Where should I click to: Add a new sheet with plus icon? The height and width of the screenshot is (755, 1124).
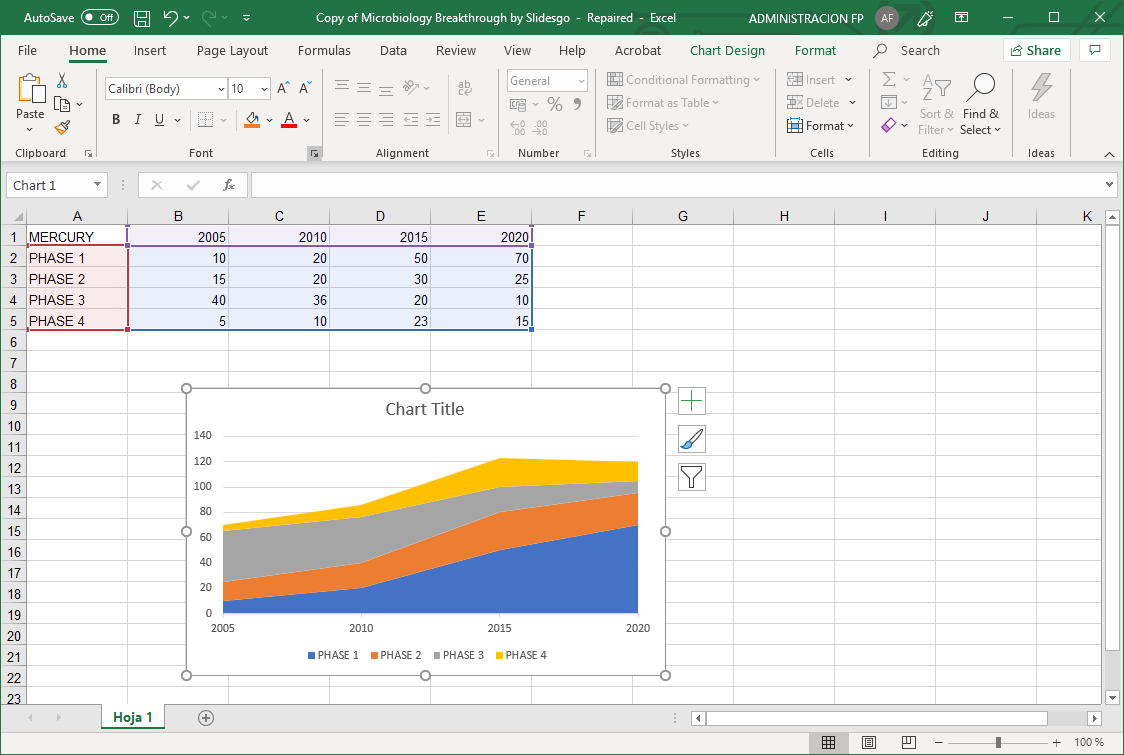pos(206,718)
